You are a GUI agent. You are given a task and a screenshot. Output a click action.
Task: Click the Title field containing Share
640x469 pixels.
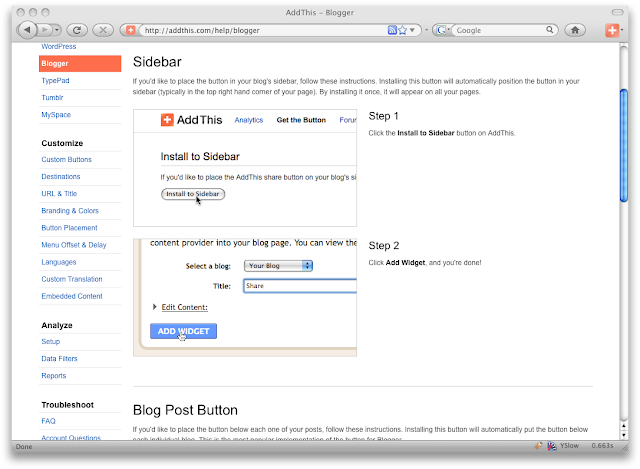click(300, 286)
